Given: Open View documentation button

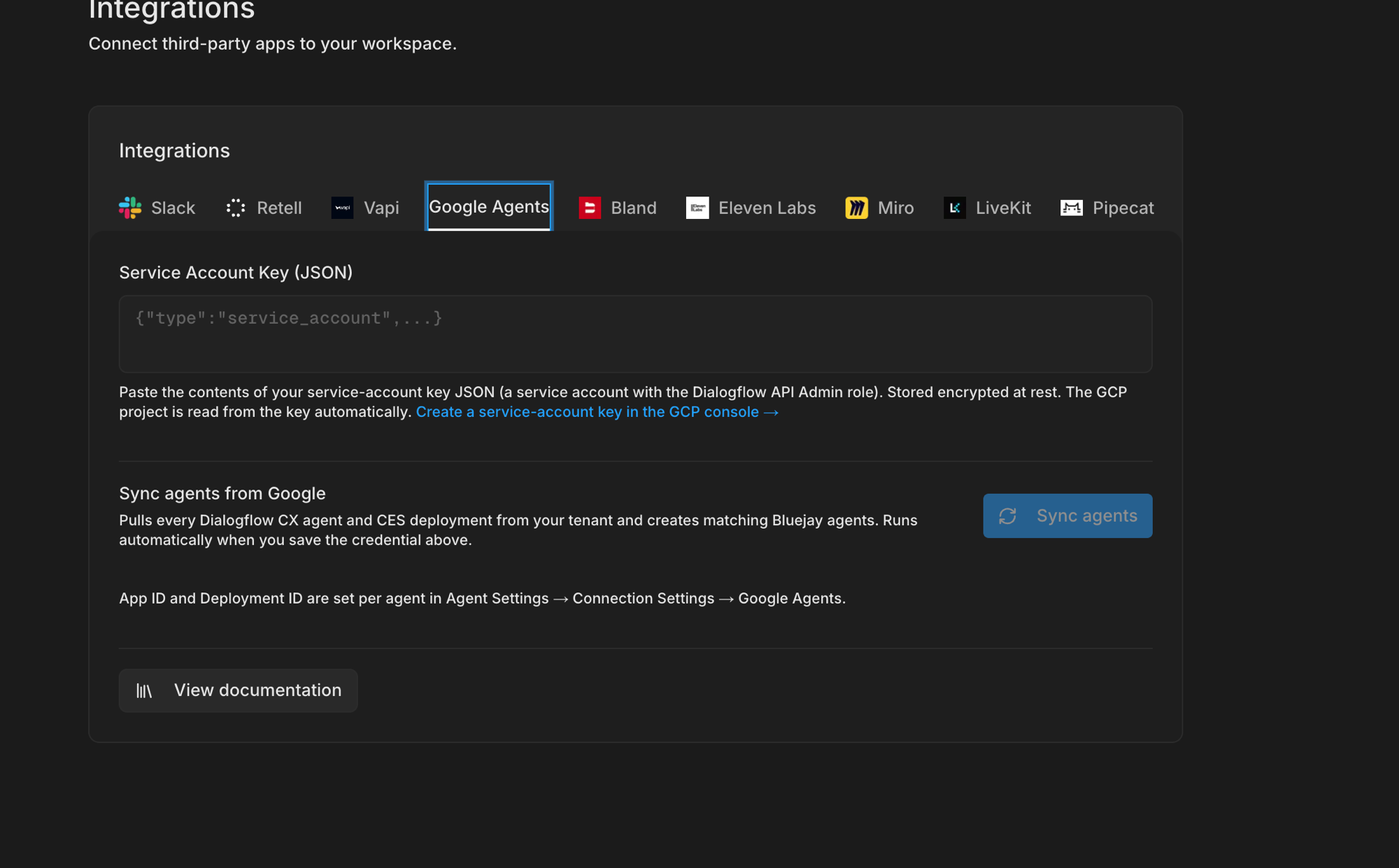Looking at the screenshot, I should pos(238,690).
